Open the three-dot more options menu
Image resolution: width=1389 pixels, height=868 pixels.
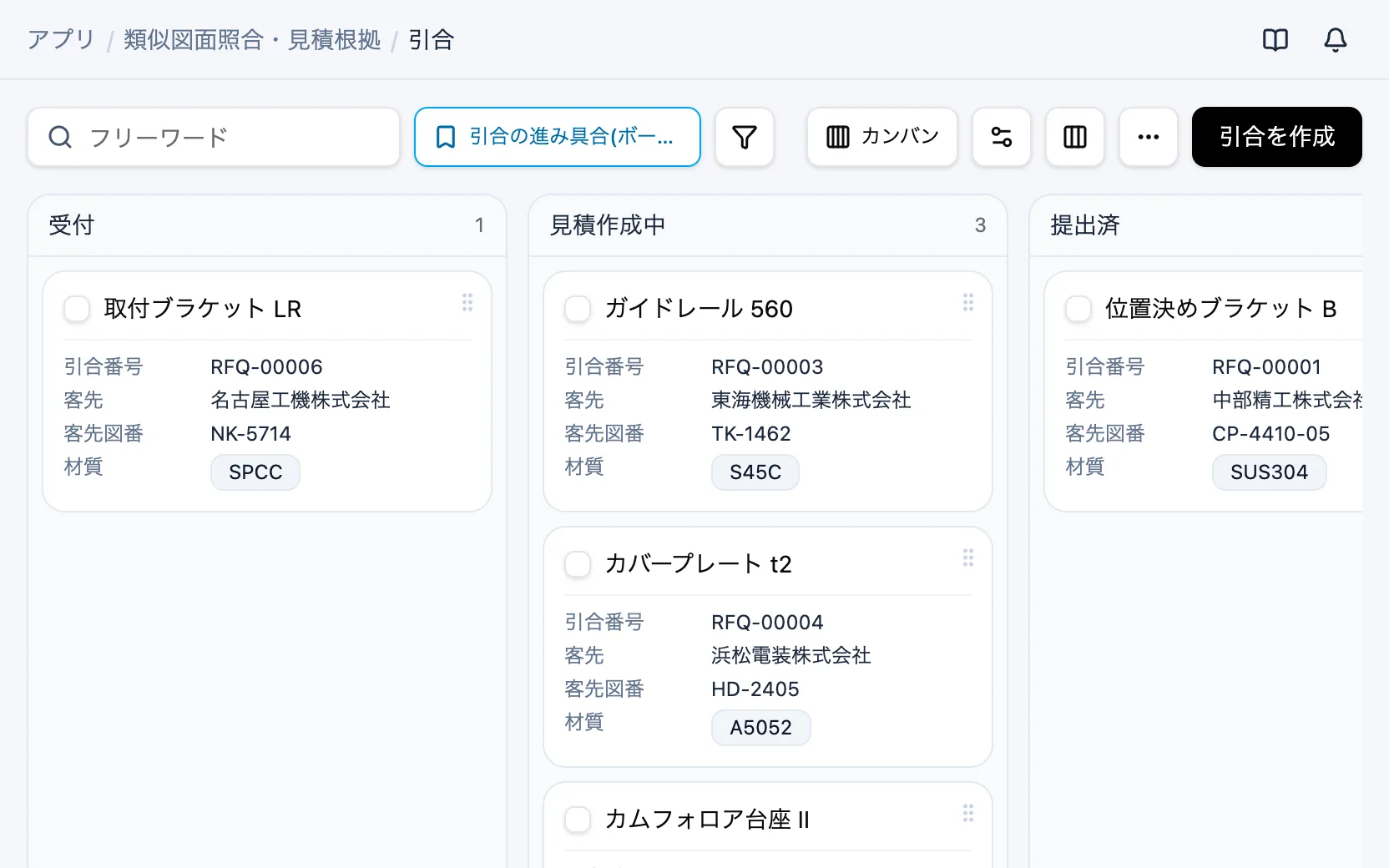point(1149,137)
